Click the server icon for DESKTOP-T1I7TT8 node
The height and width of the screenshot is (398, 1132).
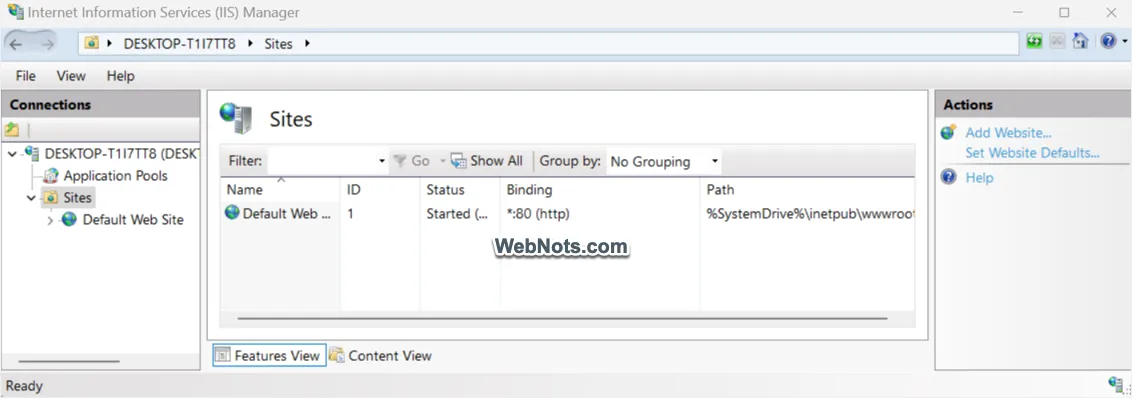click(x=32, y=153)
